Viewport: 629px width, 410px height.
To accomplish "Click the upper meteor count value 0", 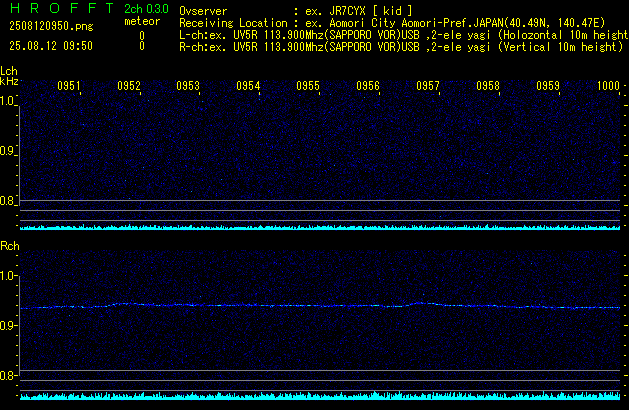I will [142, 36].
